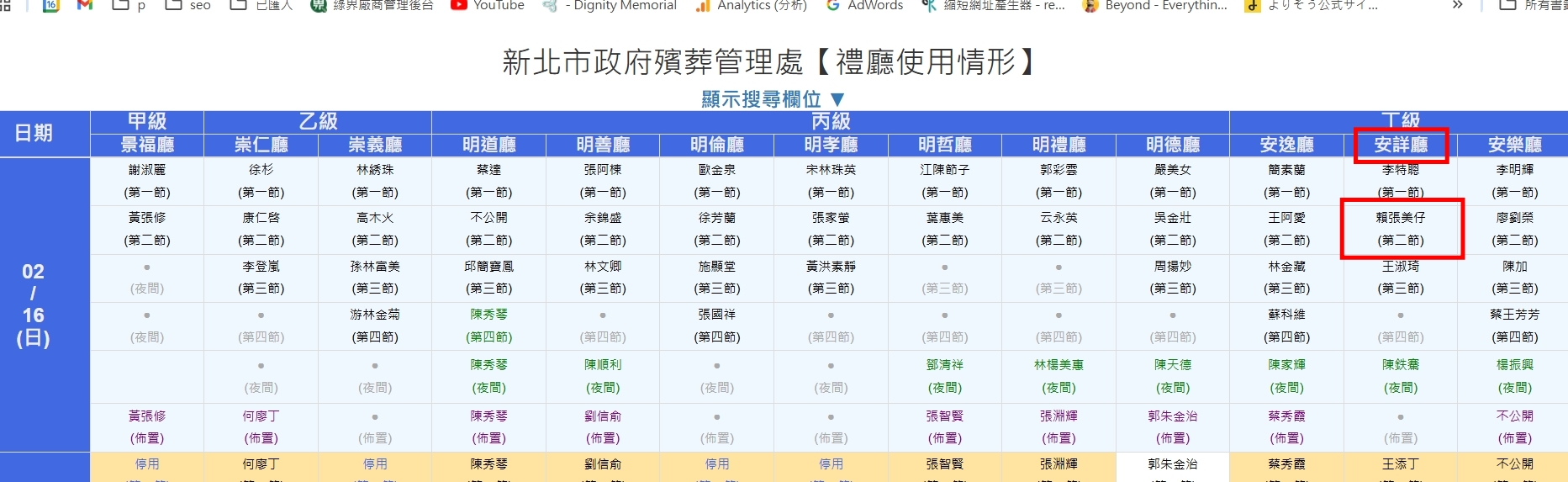The height and width of the screenshot is (482, 1568).
Task: Open the AdWords bookmark
Action: pos(864,6)
